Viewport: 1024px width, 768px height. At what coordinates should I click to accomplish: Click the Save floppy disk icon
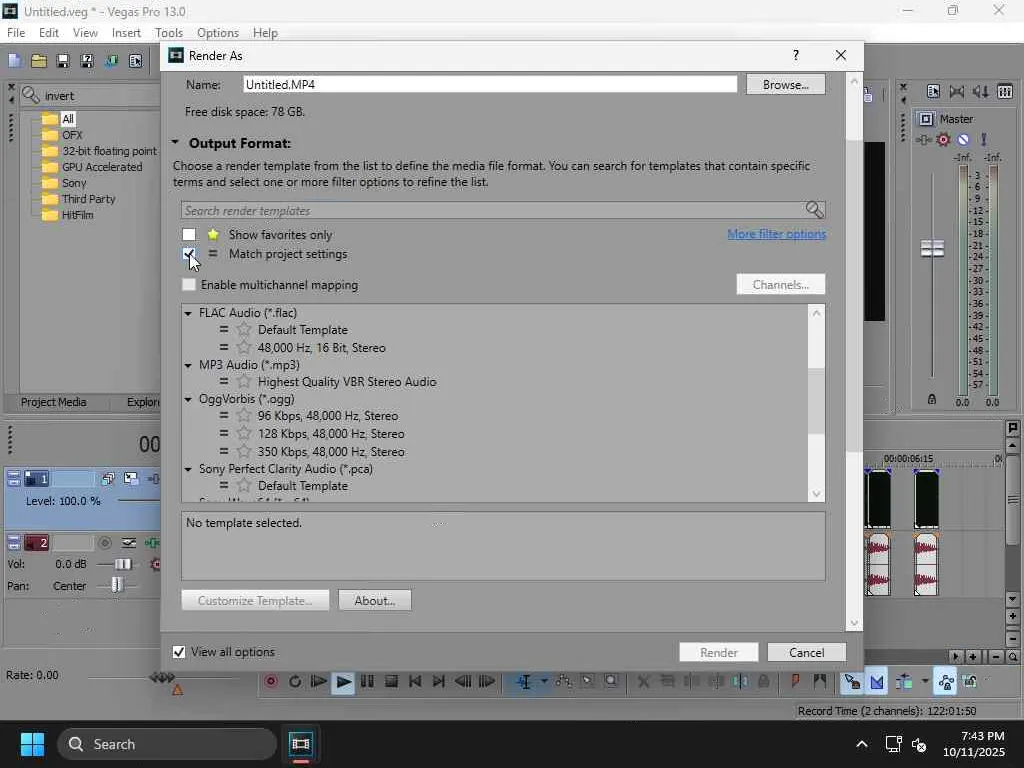pos(63,61)
